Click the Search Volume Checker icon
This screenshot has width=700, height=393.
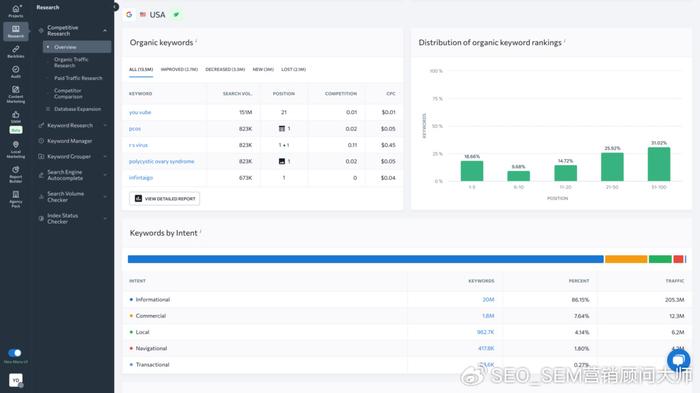click(x=41, y=196)
